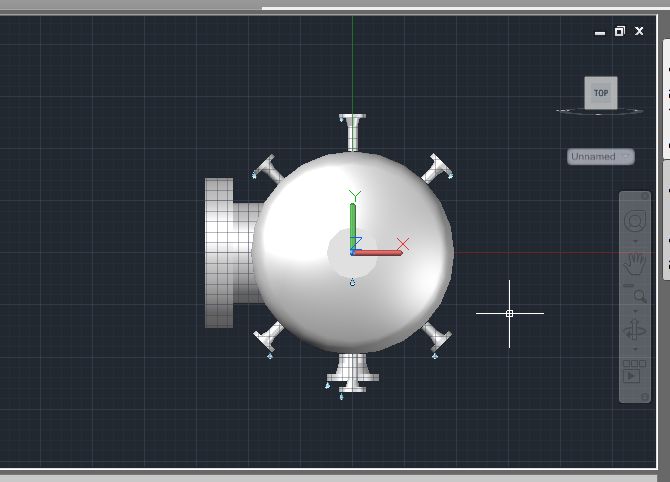Restore down the drawing viewport window
The width and height of the screenshot is (670, 482).
(620, 31)
